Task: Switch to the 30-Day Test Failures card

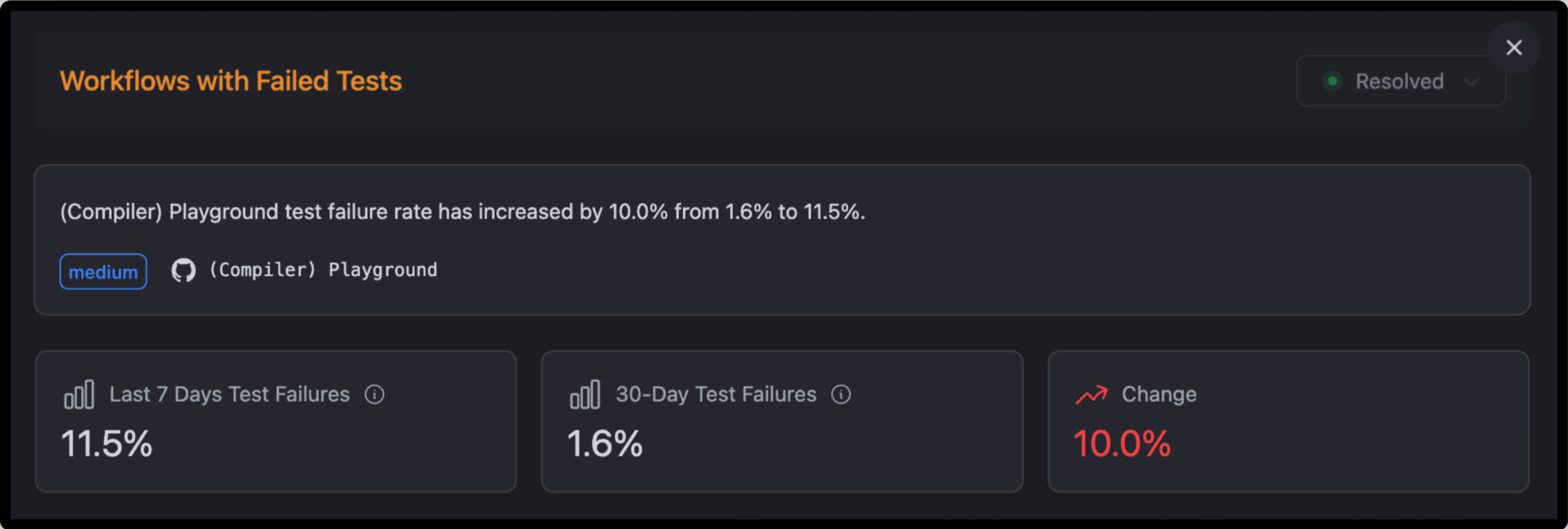Action: [782, 421]
